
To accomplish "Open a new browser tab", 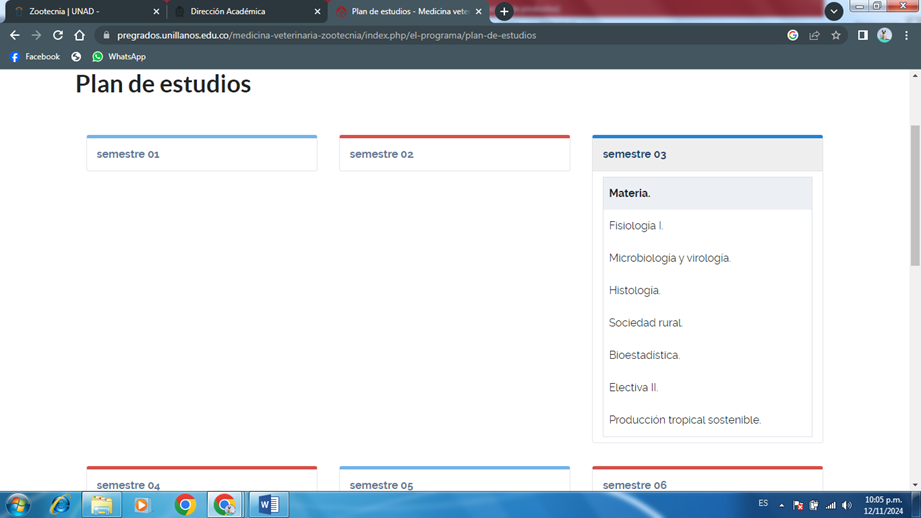I will pos(504,12).
